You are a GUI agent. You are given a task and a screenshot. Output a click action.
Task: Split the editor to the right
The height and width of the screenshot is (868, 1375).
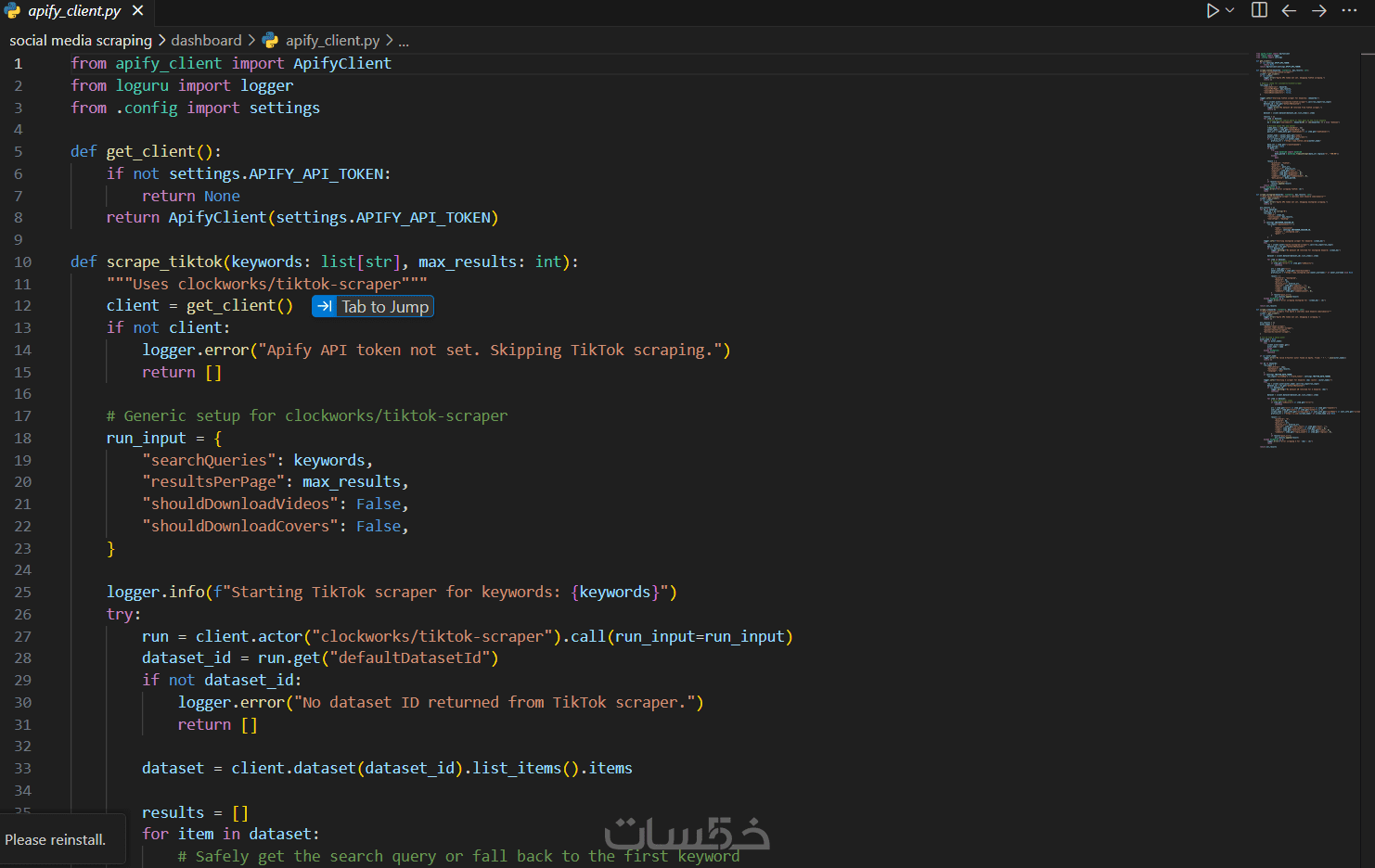point(1259,10)
